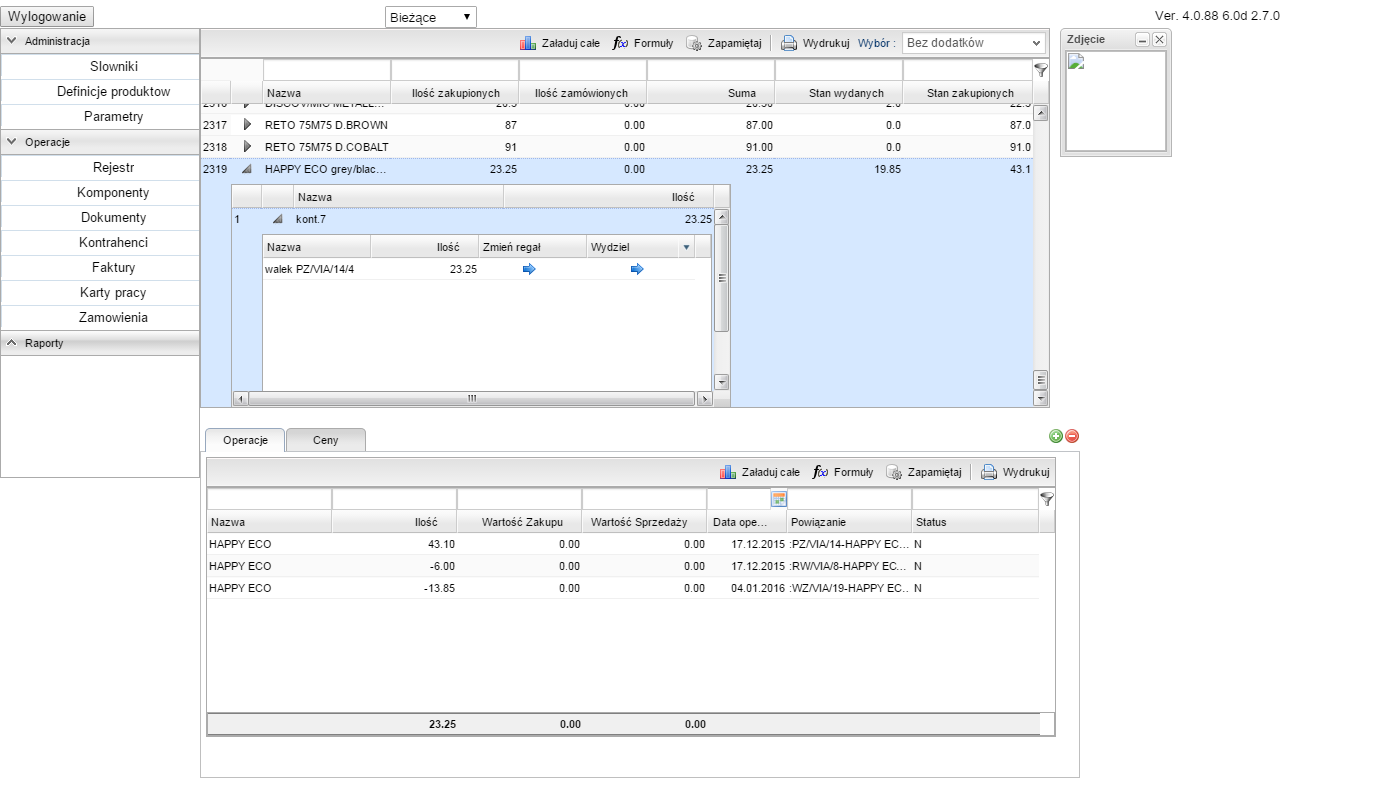Image resolution: width=1391 pixels, height=809 pixels.
Task: Select the HAPPY ECO -6.00 row
Action: (x=623, y=566)
